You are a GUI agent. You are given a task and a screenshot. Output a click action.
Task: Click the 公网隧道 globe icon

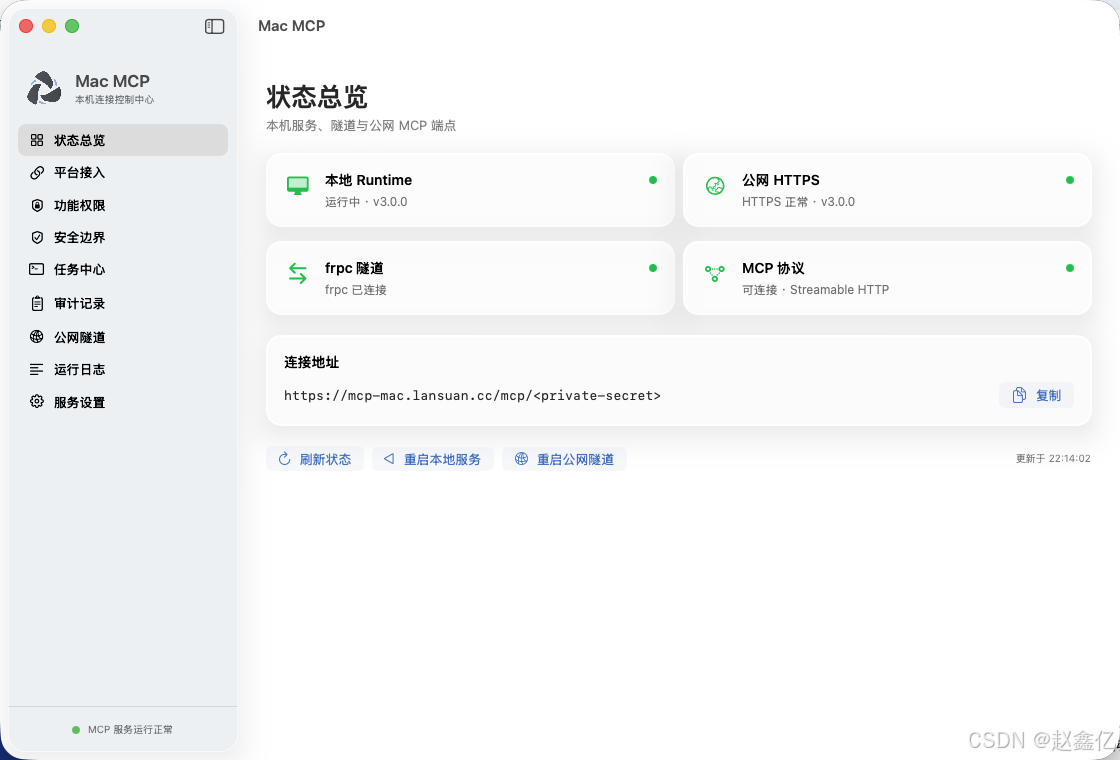(x=36, y=336)
